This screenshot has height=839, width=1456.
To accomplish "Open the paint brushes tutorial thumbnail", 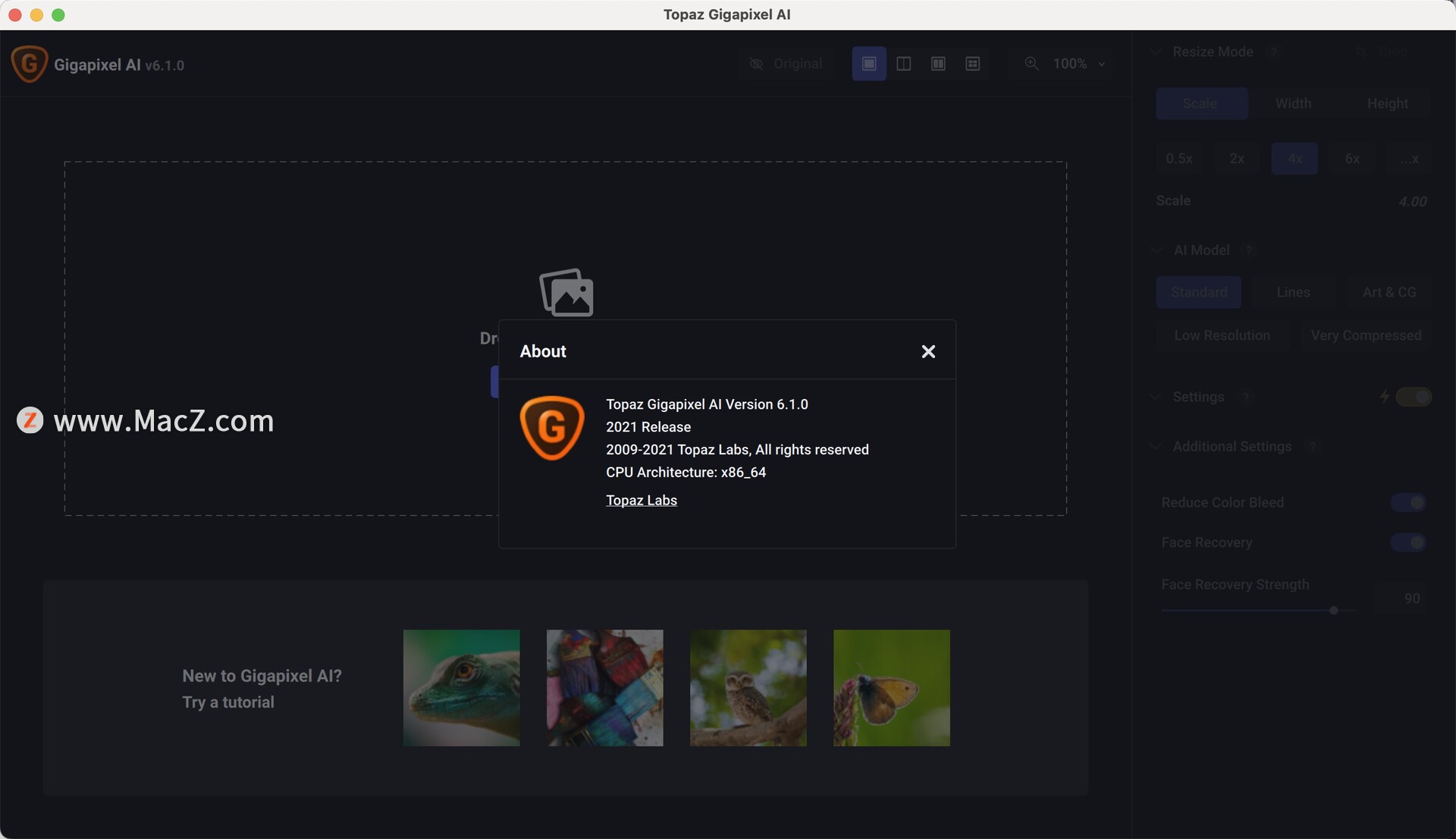I will 605,687.
